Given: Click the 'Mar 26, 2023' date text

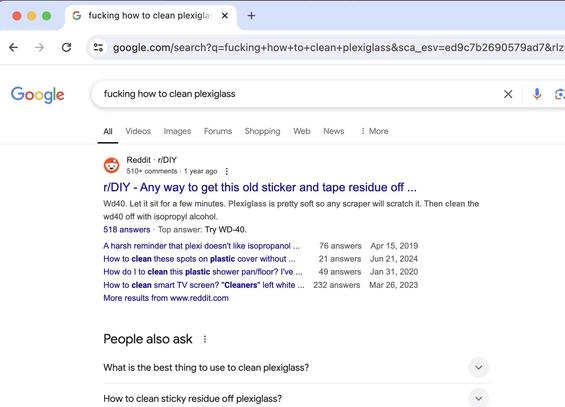Looking at the screenshot, I should (394, 285).
